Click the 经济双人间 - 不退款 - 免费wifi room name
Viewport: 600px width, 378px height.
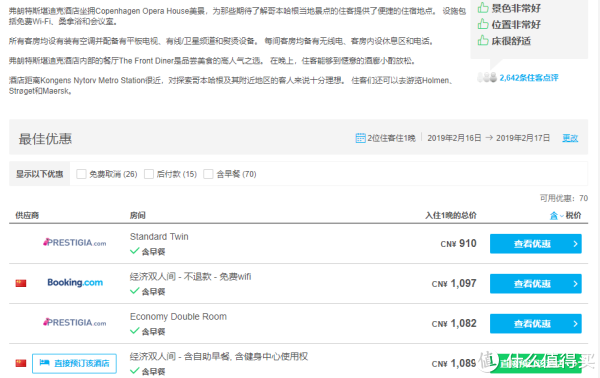(191, 277)
